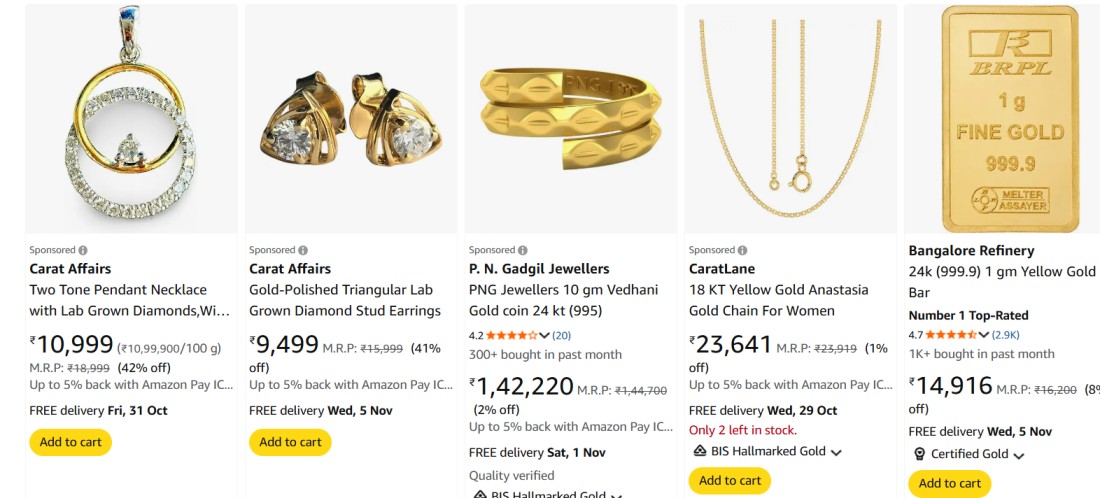Click Certified Gold badge icon on gold bar listing
1100x498 pixels.
point(920,454)
